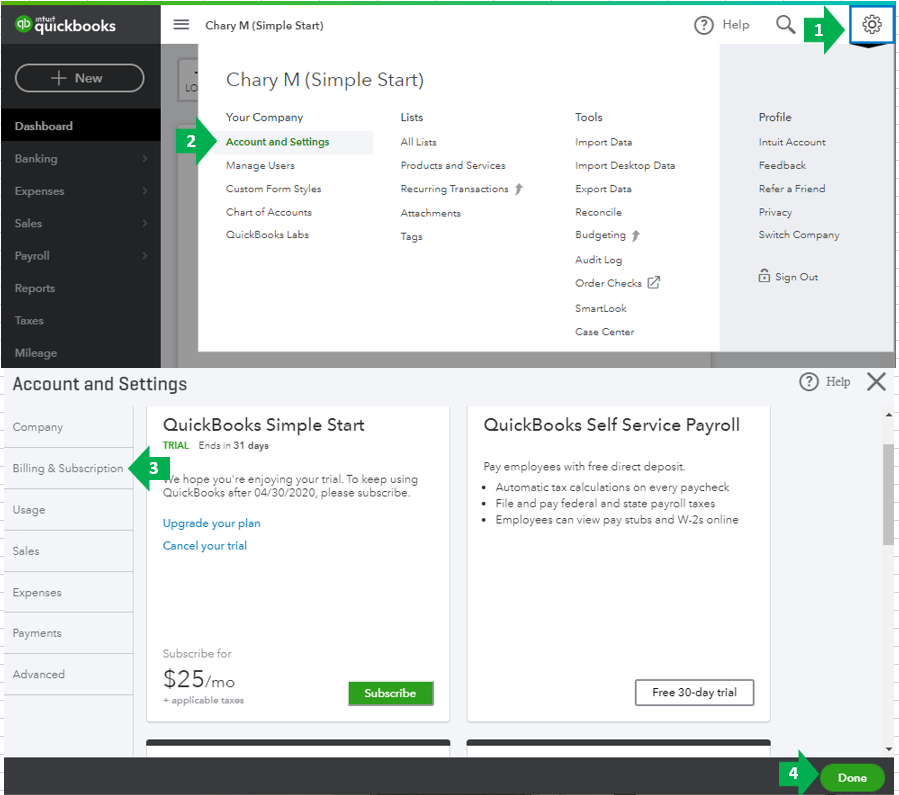Screen dimensions: 899x795
Task: Expand the Payroll submenu chevron
Action: (144, 256)
